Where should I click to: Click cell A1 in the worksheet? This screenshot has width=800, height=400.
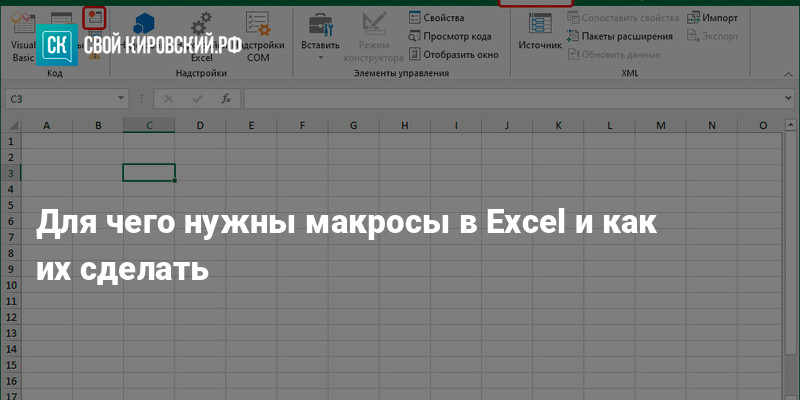47,141
